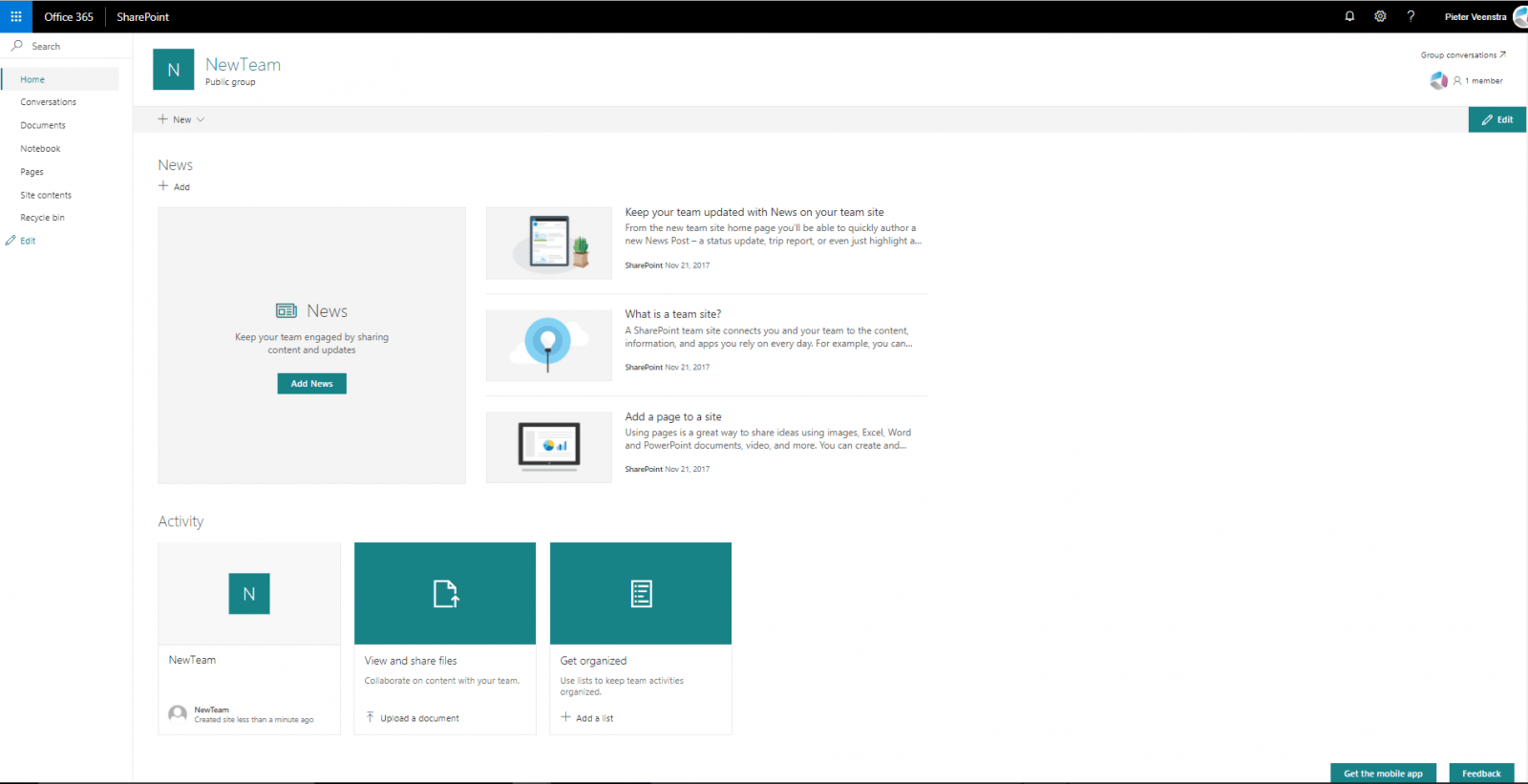
Task: Click the Office 365 link
Action: coord(69,16)
